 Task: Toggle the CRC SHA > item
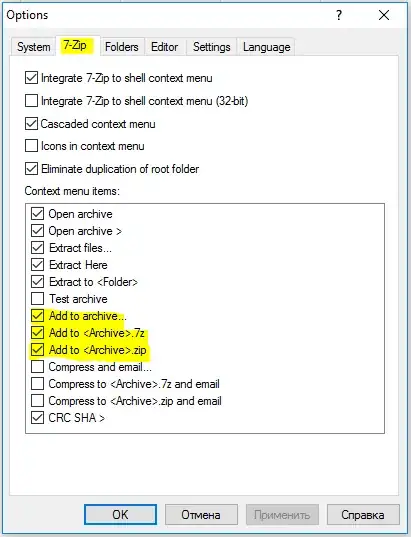coord(37,418)
